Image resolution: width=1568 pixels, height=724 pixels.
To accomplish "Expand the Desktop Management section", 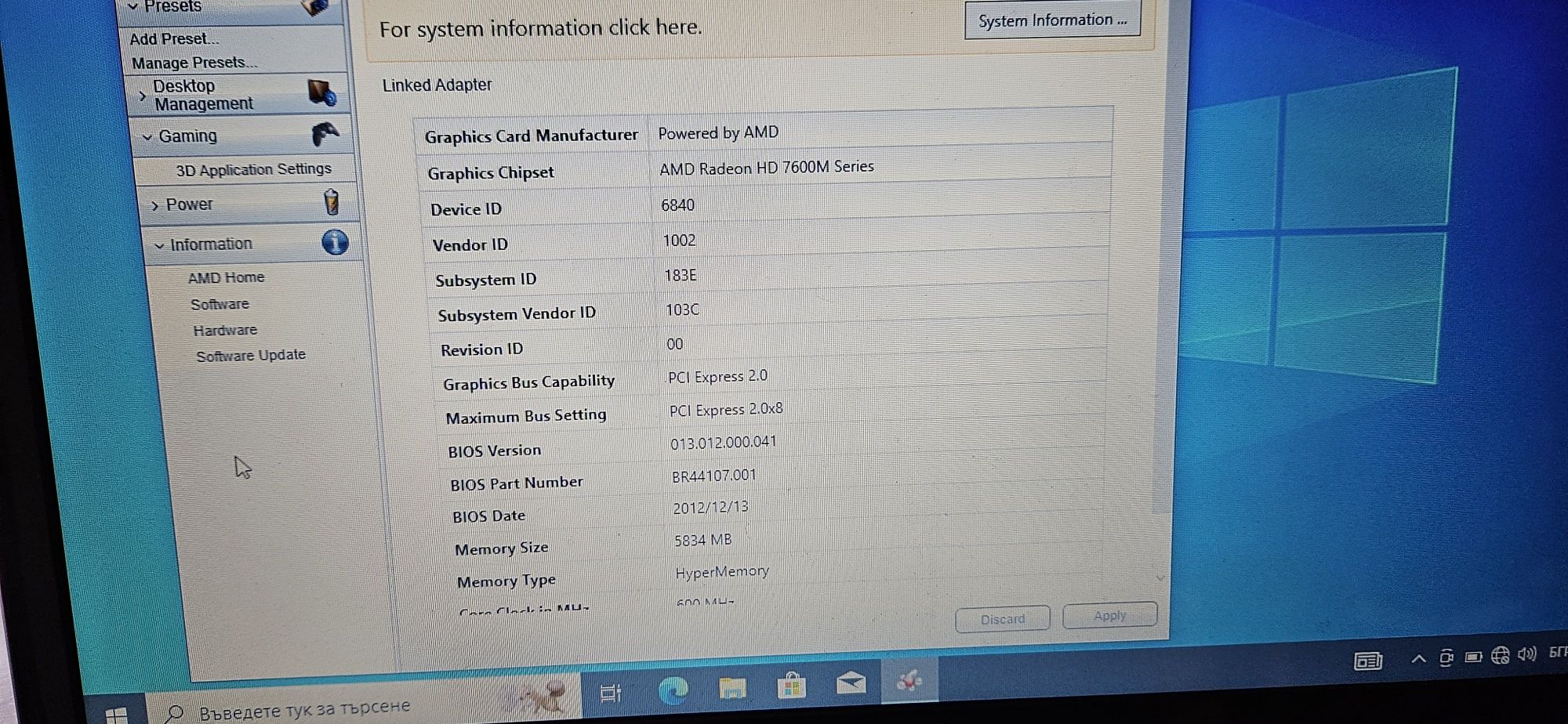I will 142,95.
